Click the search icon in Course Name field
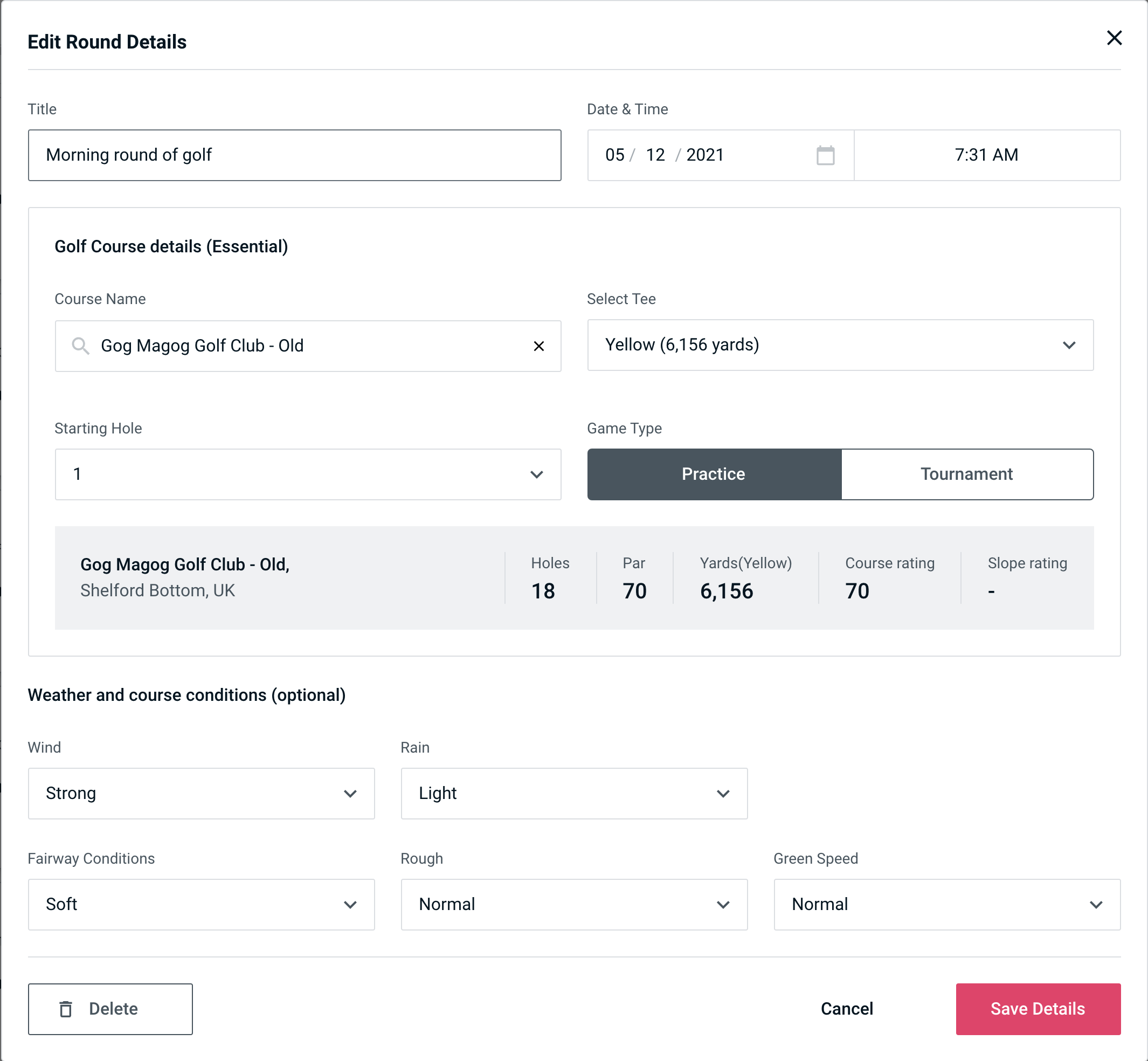This screenshot has height=1061, width=1148. 81,345
